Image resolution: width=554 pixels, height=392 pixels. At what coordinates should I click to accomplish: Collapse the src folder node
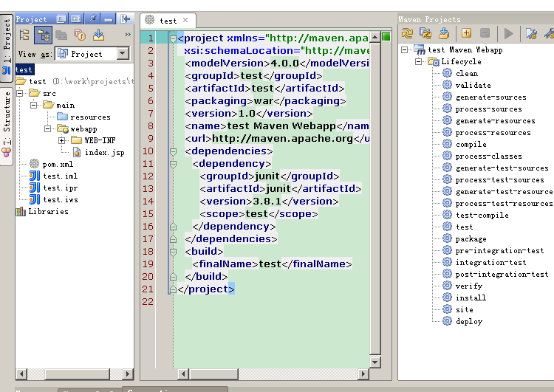[x=20, y=93]
